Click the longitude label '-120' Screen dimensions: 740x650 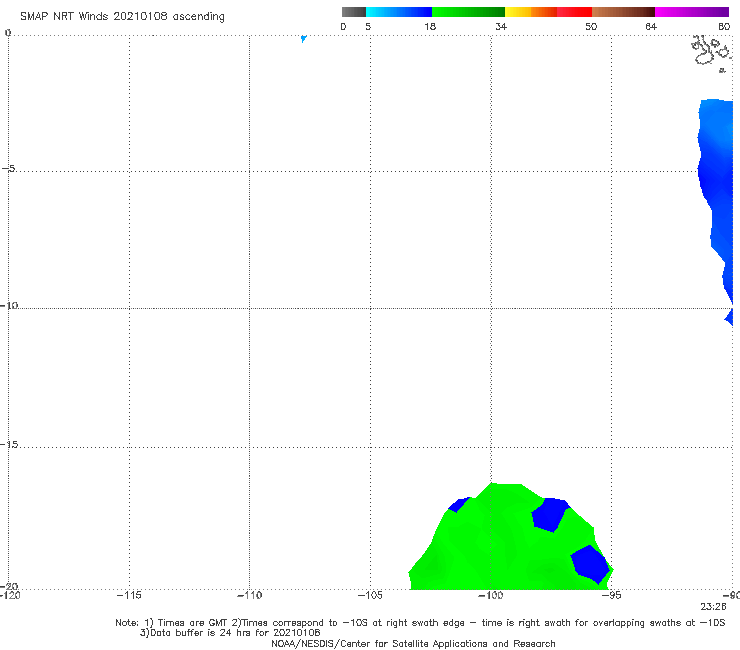pyautogui.click(x=10, y=595)
